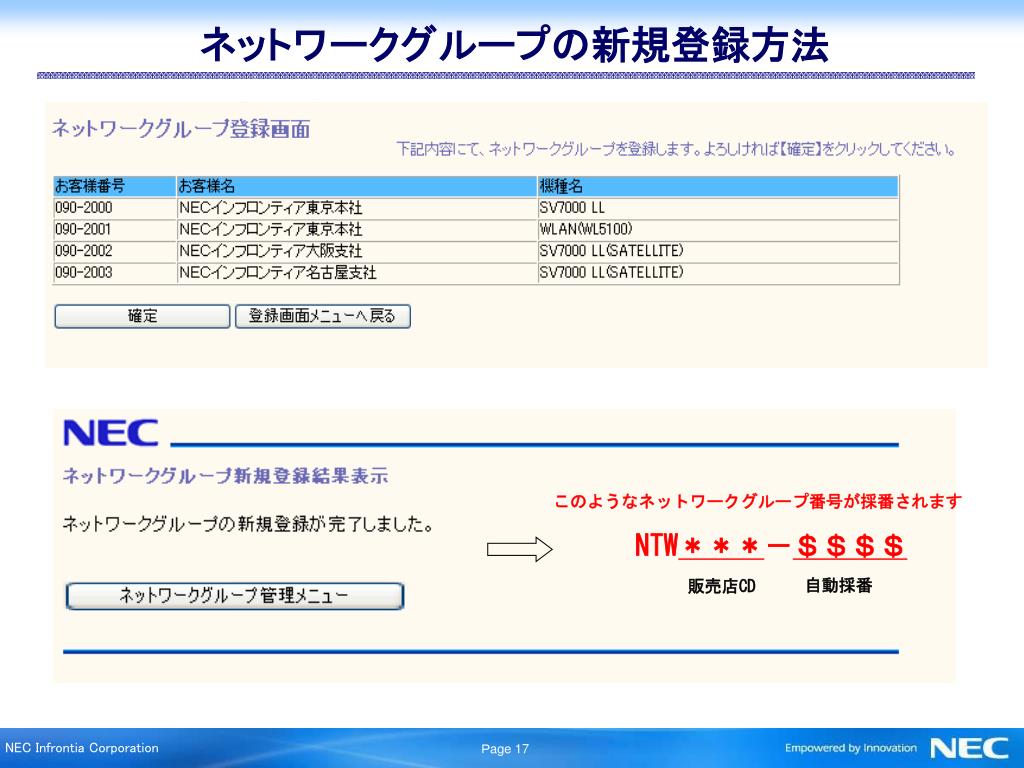1024x768 pixels.
Task: Click 登録画面メニューへ戻る button
Action: point(323,317)
